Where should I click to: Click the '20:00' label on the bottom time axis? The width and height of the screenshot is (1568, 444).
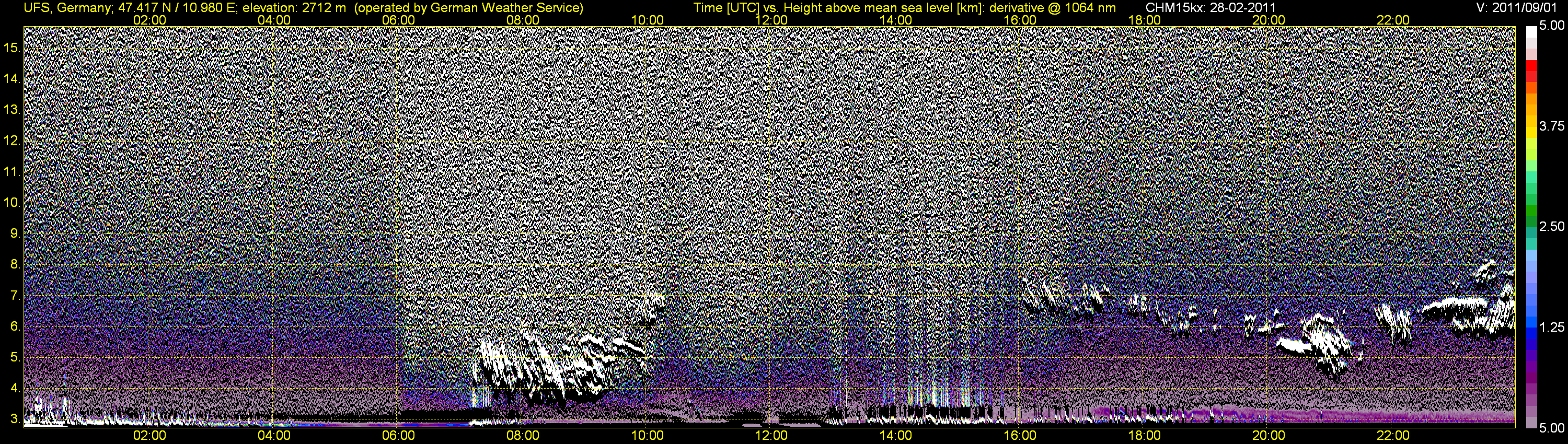click(1269, 436)
